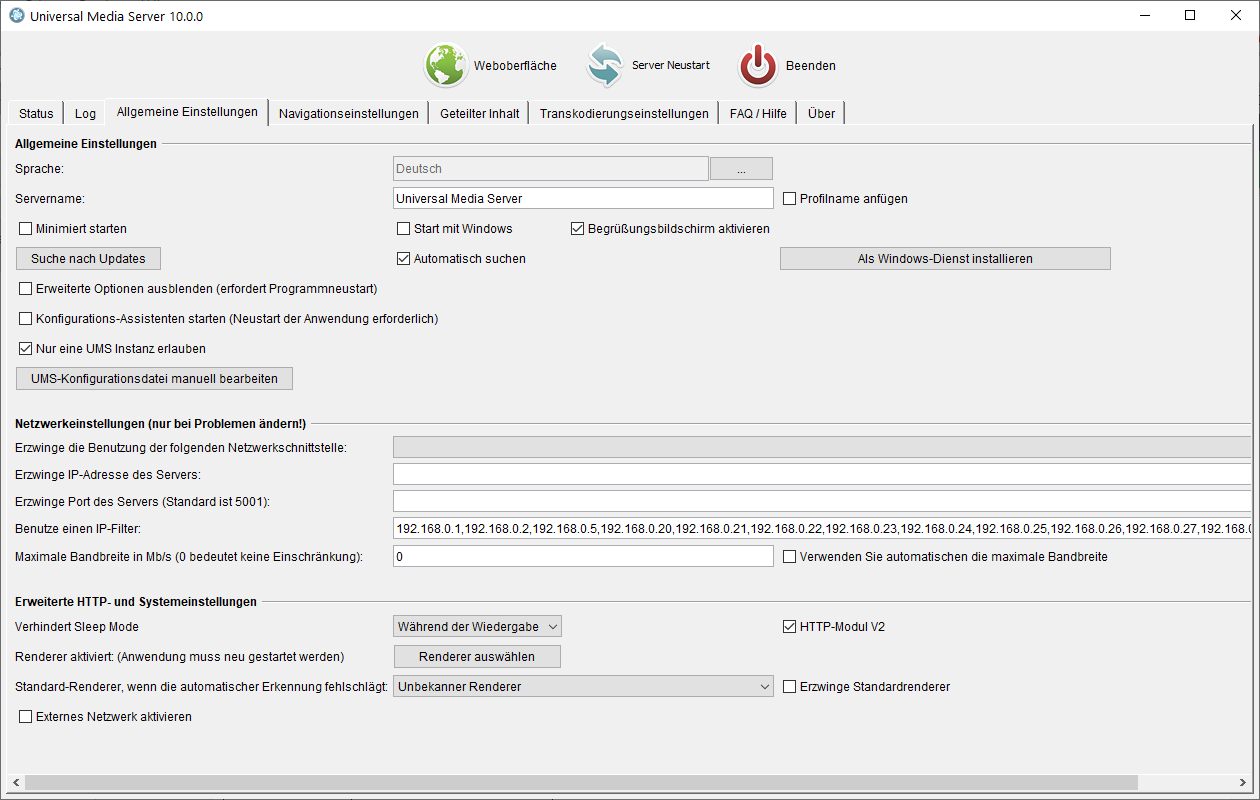Open the Weboberfläche globe icon
The image size is (1260, 800).
click(446, 66)
